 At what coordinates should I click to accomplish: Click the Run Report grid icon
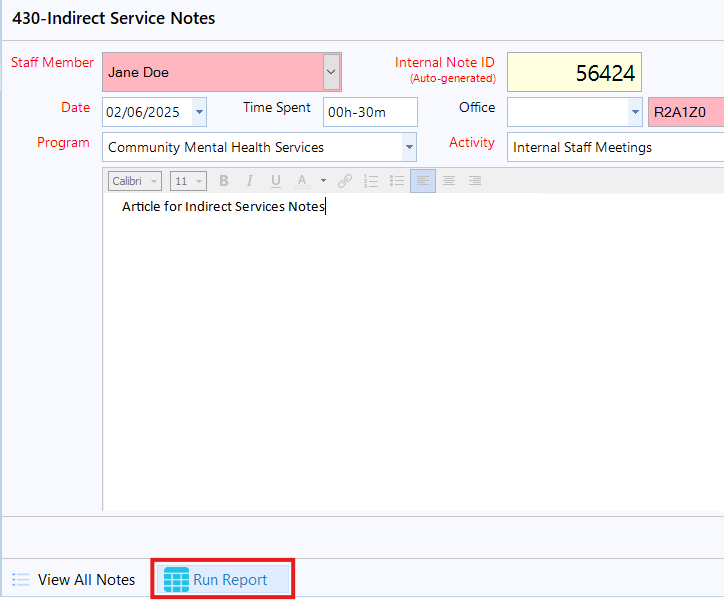[176, 580]
